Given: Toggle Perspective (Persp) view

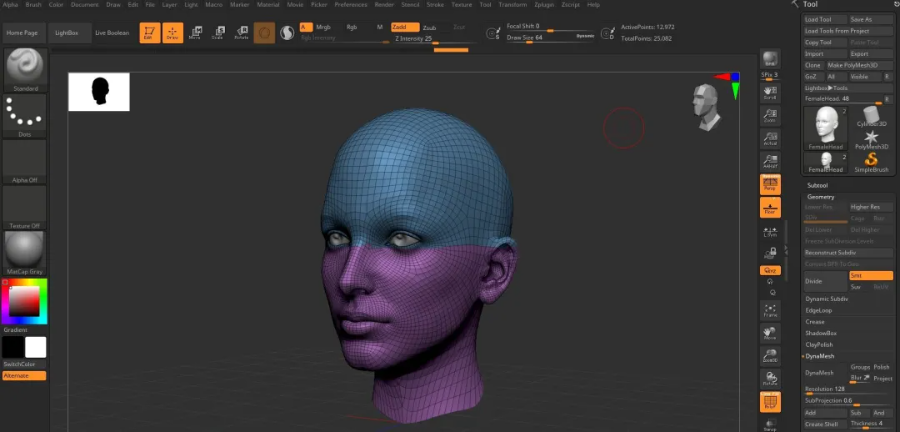Looking at the screenshot, I should [770, 185].
